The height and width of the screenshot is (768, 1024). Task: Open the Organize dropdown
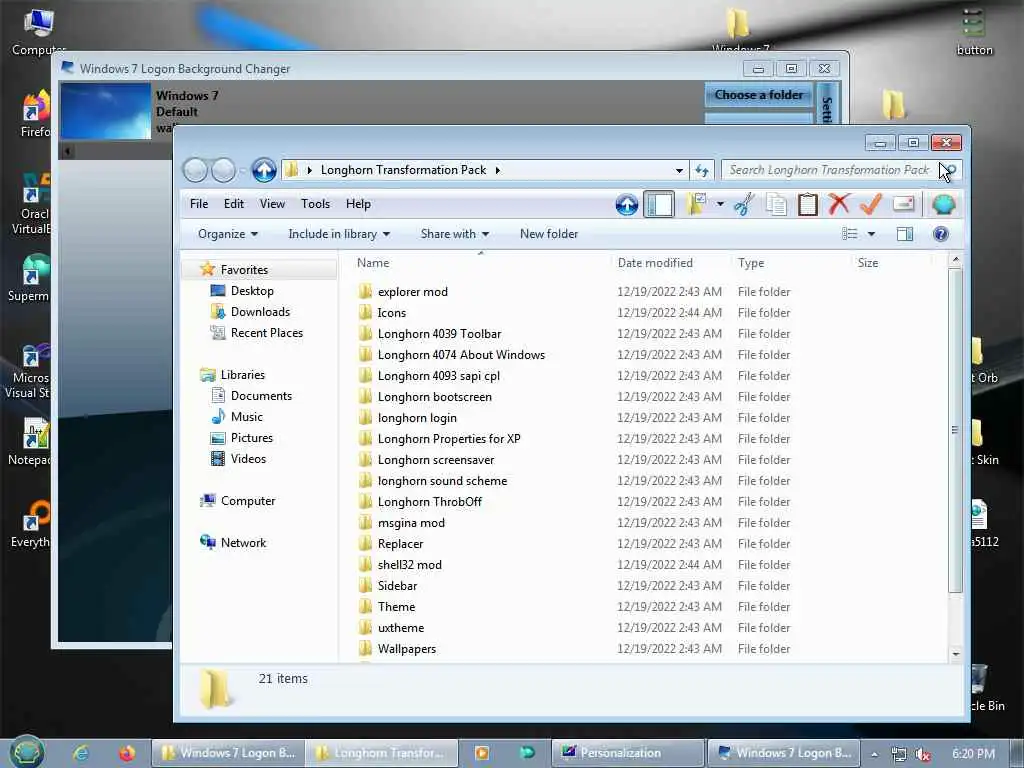coord(228,234)
